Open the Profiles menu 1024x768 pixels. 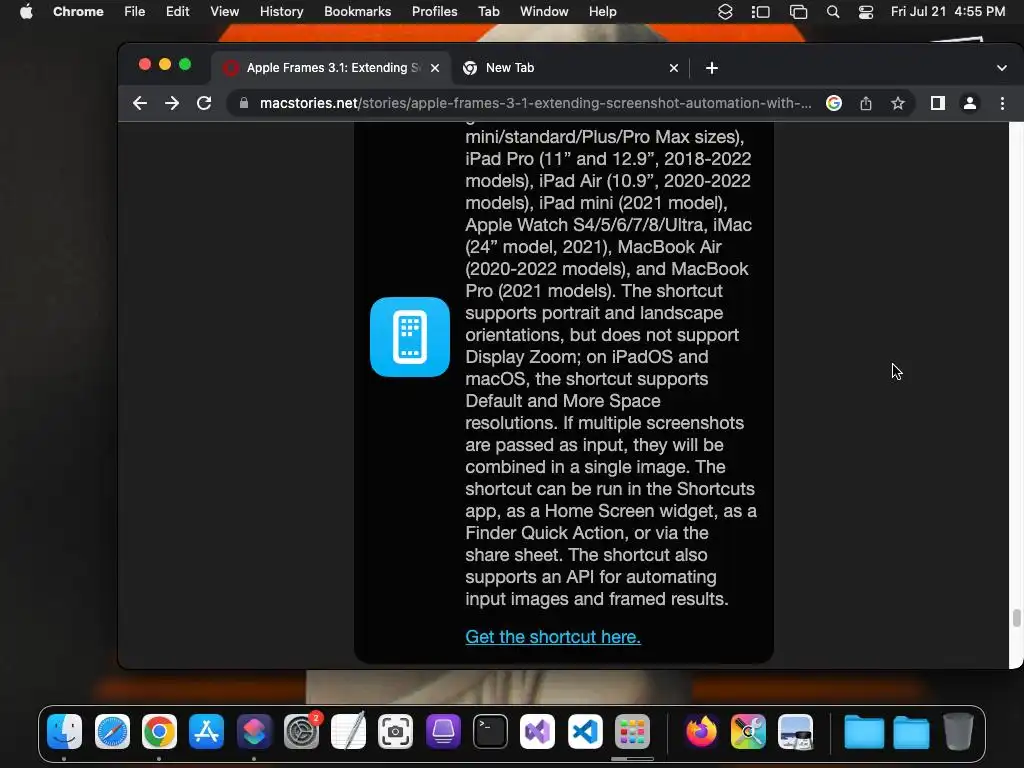point(434,12)
